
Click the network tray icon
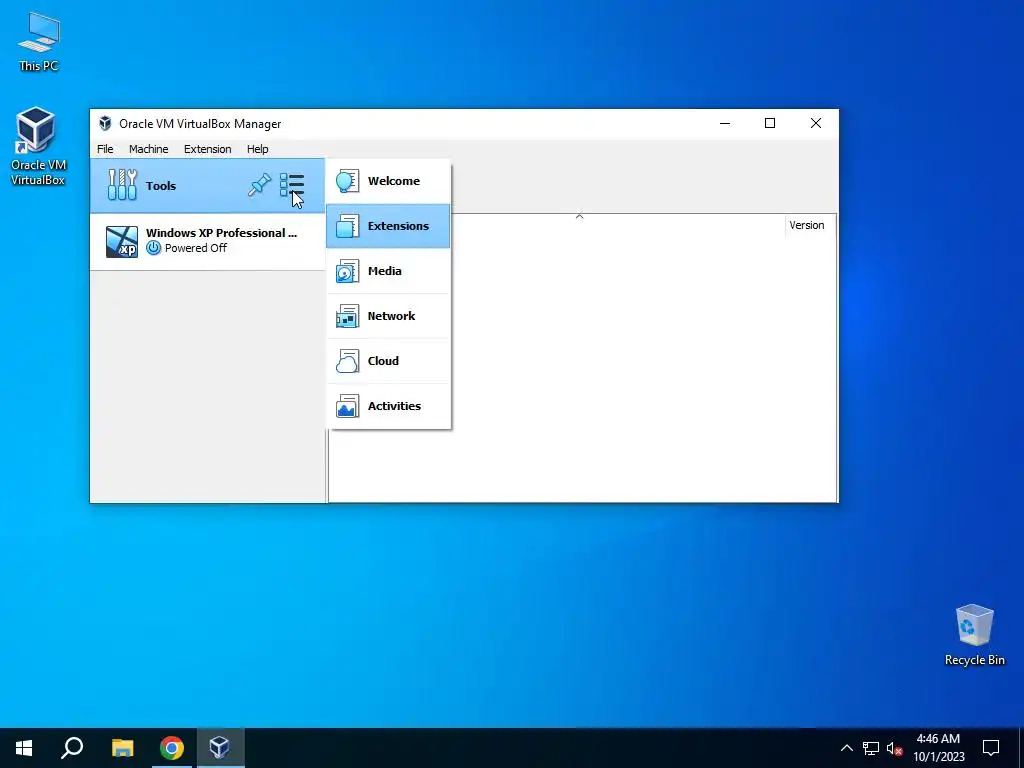pyautogui.click(x=871, y=748)
